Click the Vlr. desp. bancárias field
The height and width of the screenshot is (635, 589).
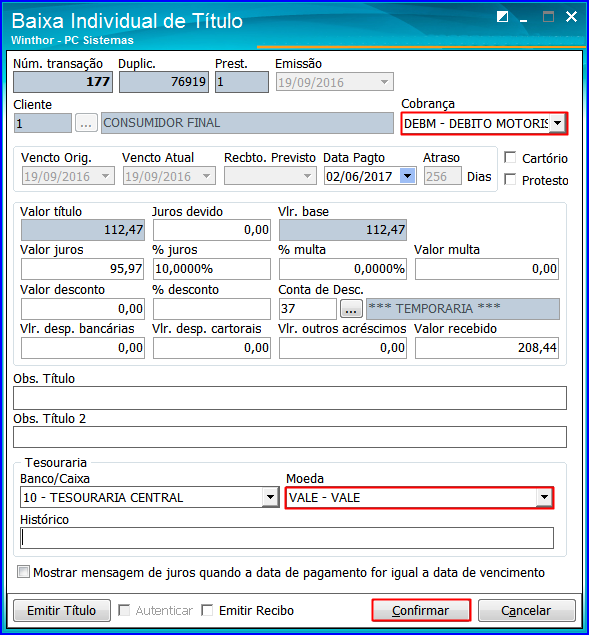click(83, 348)
